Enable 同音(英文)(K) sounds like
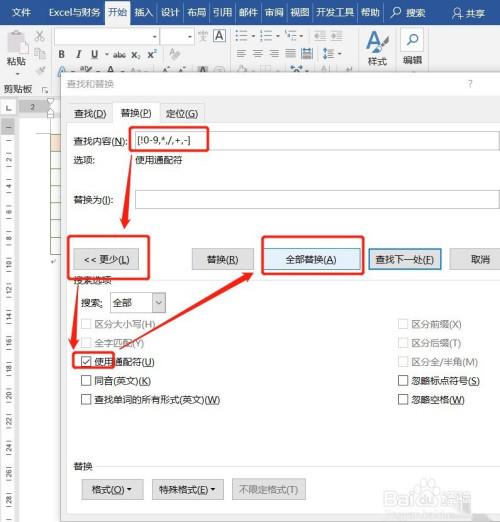500x522 pixels. [86, 380]
